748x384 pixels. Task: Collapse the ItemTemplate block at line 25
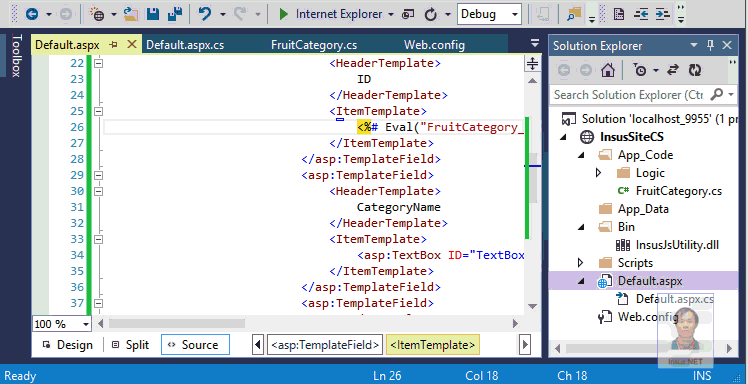(x=98, y=111)
